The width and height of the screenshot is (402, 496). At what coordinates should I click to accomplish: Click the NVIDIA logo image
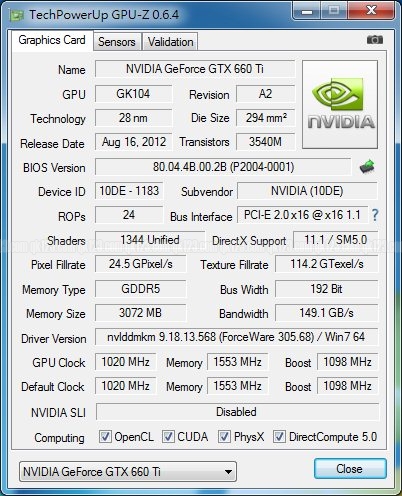(340, 105)
